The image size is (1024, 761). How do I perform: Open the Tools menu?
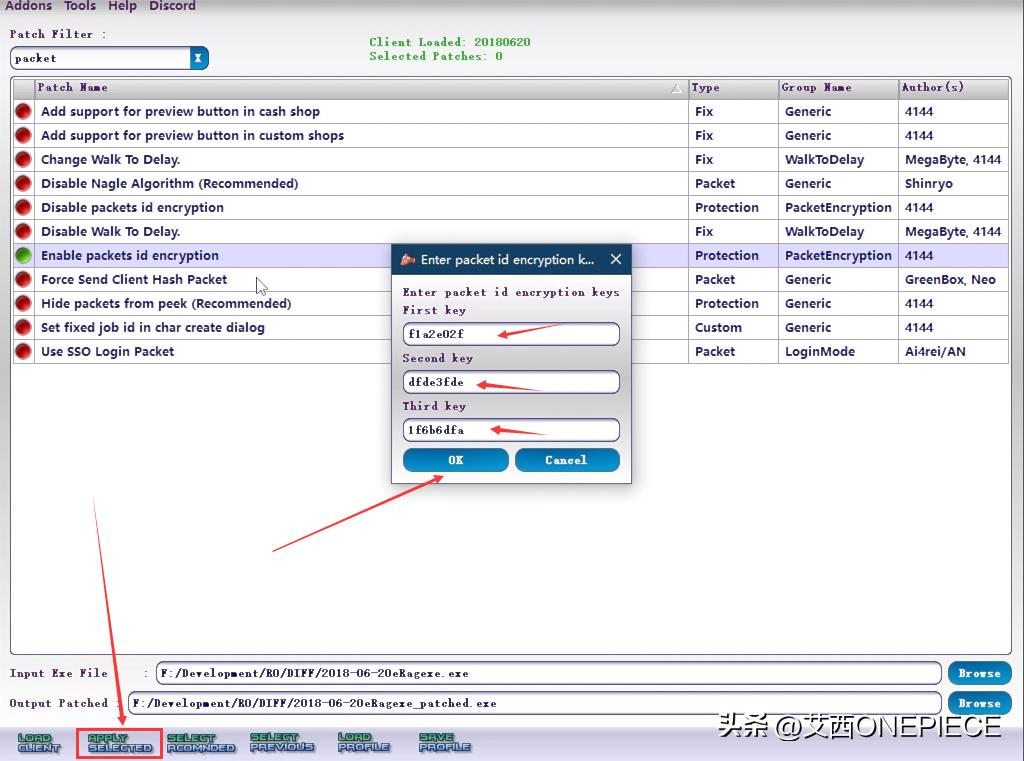(x=80, y=6)
